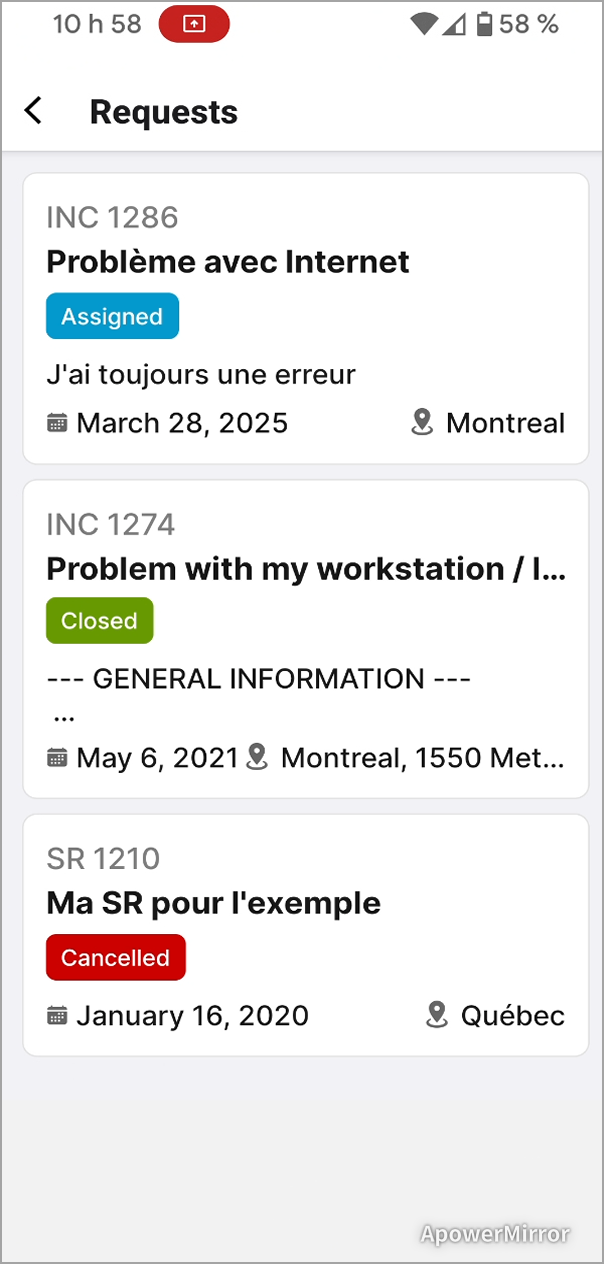Click the blue Assigned status badge
The width and height of the screenshot is (604, 1264).
click(112, 316)
